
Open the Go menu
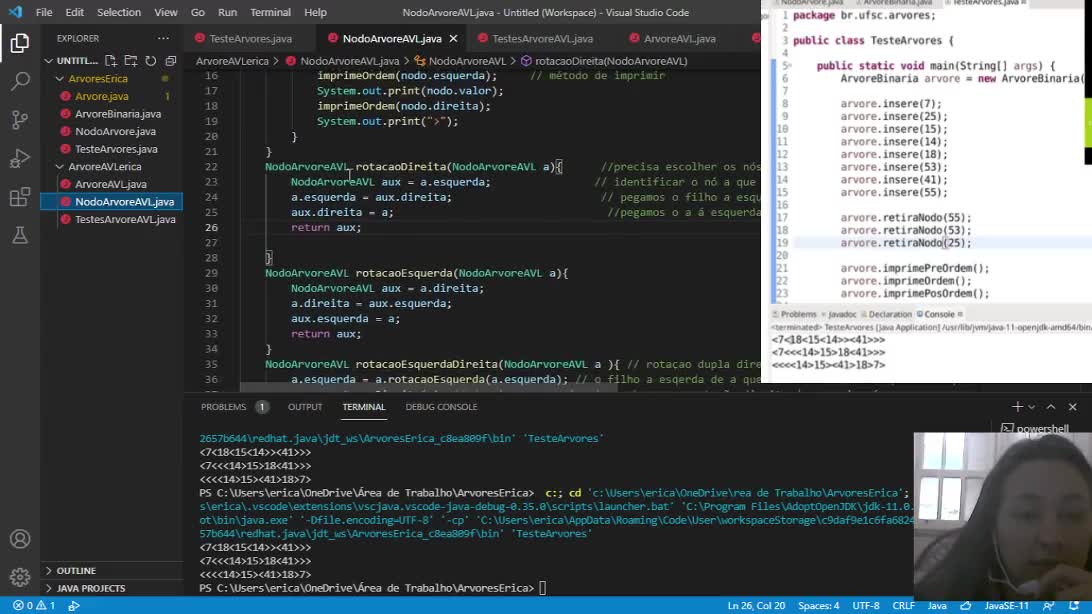(x=198, y=13)
